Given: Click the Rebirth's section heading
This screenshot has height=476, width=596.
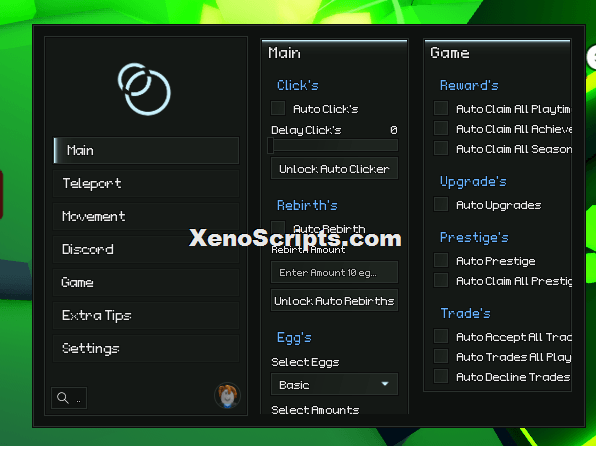Looking at the screenshot, I should 307,205.
